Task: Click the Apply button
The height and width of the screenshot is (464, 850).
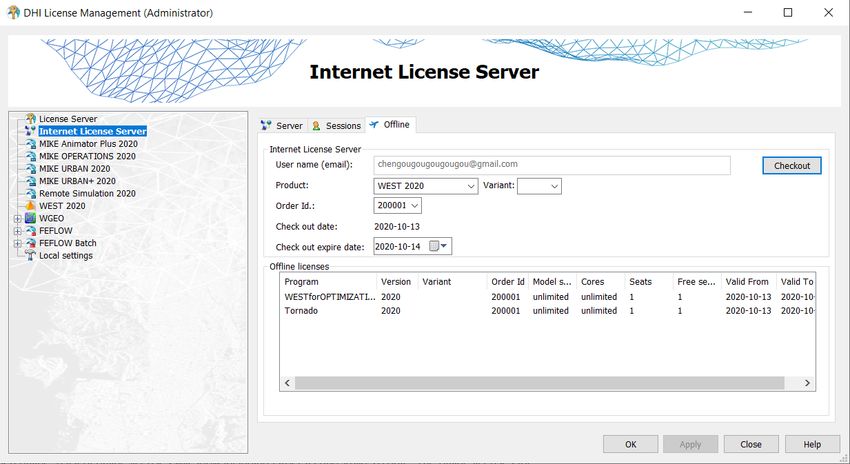Action: click(691, 444)
